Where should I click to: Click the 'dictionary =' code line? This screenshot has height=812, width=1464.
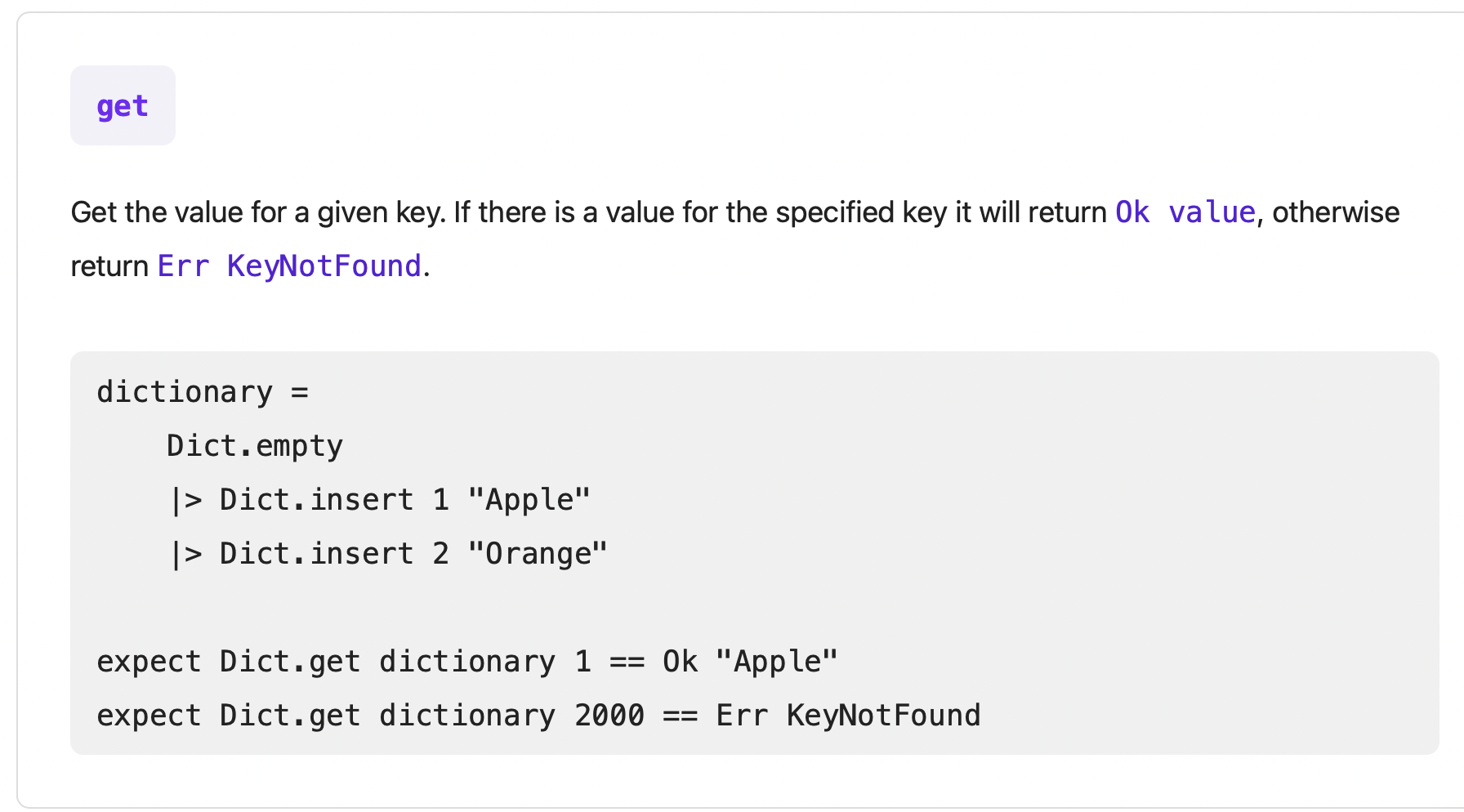coord(203,393)
